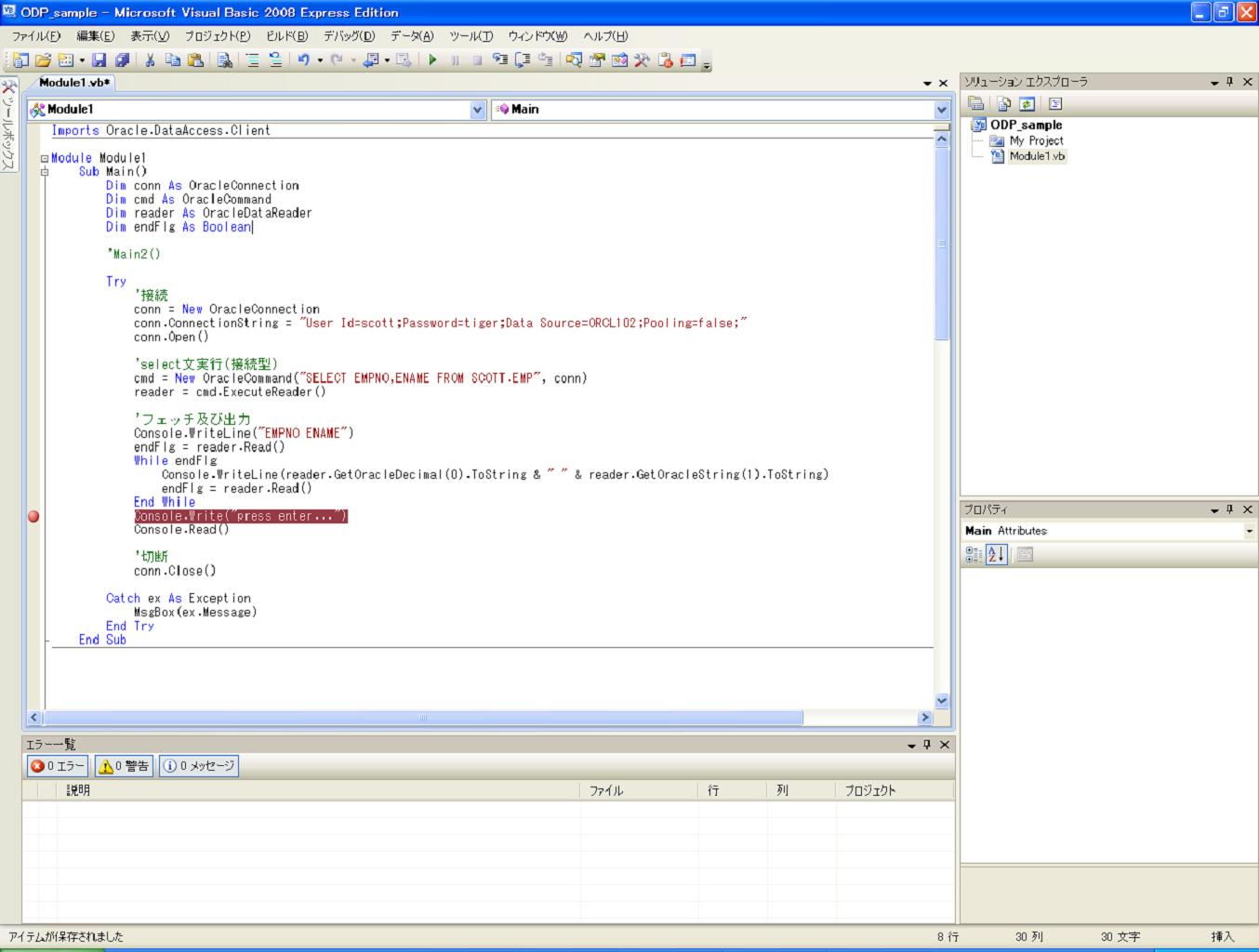Sort error list by ファイル column header
Image resolution: width=1259 pixels, height=952 pixels.
[640, 790]
